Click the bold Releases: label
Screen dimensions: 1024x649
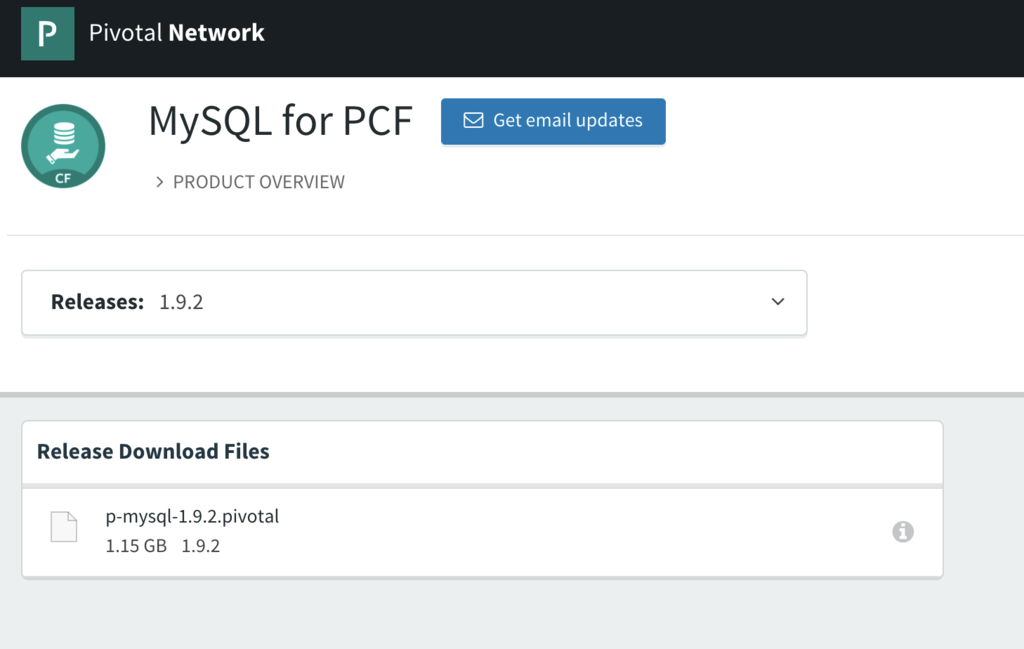coord(98,302)
